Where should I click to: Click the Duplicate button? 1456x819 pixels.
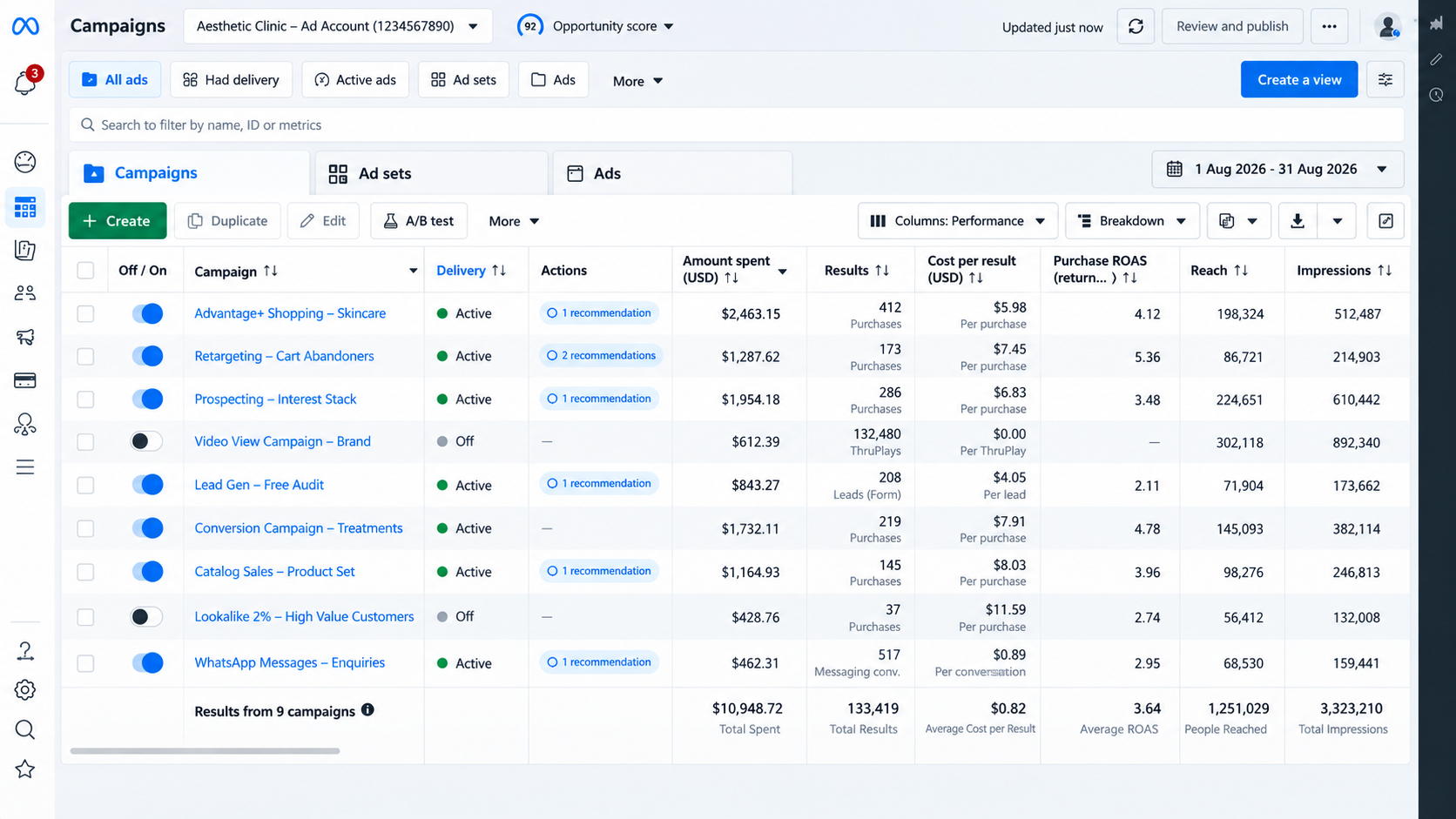[227, 221]
